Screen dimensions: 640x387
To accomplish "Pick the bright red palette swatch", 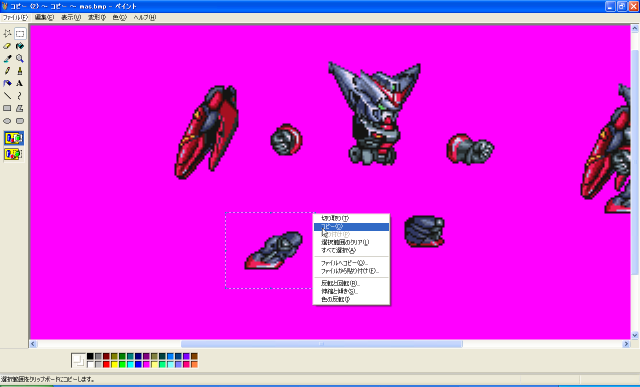I will click(106, 364).
